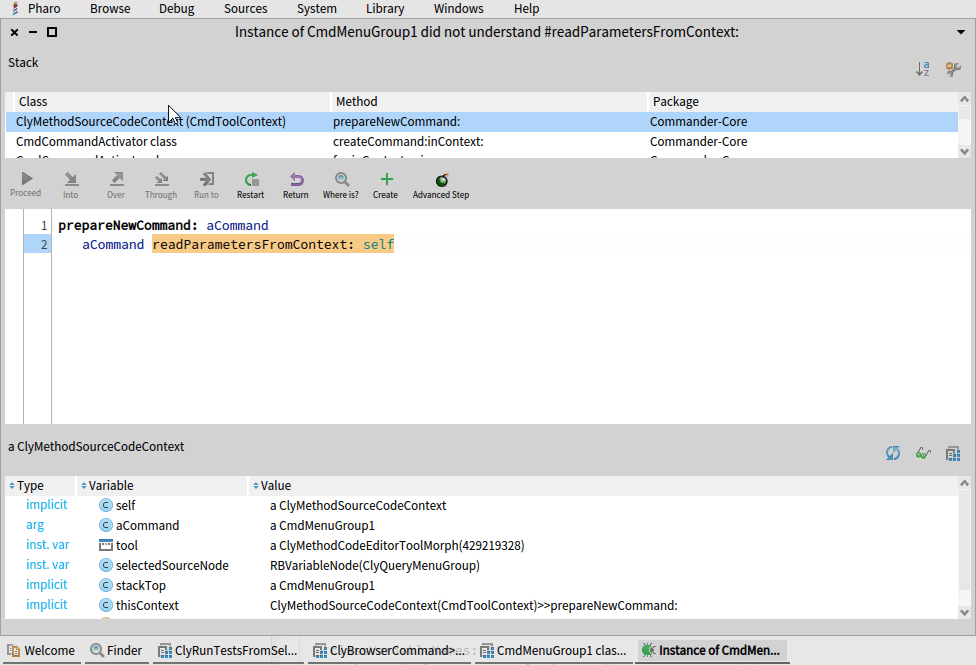
Task: Click the class icon beside aCommand
Action: click(106, 525)
